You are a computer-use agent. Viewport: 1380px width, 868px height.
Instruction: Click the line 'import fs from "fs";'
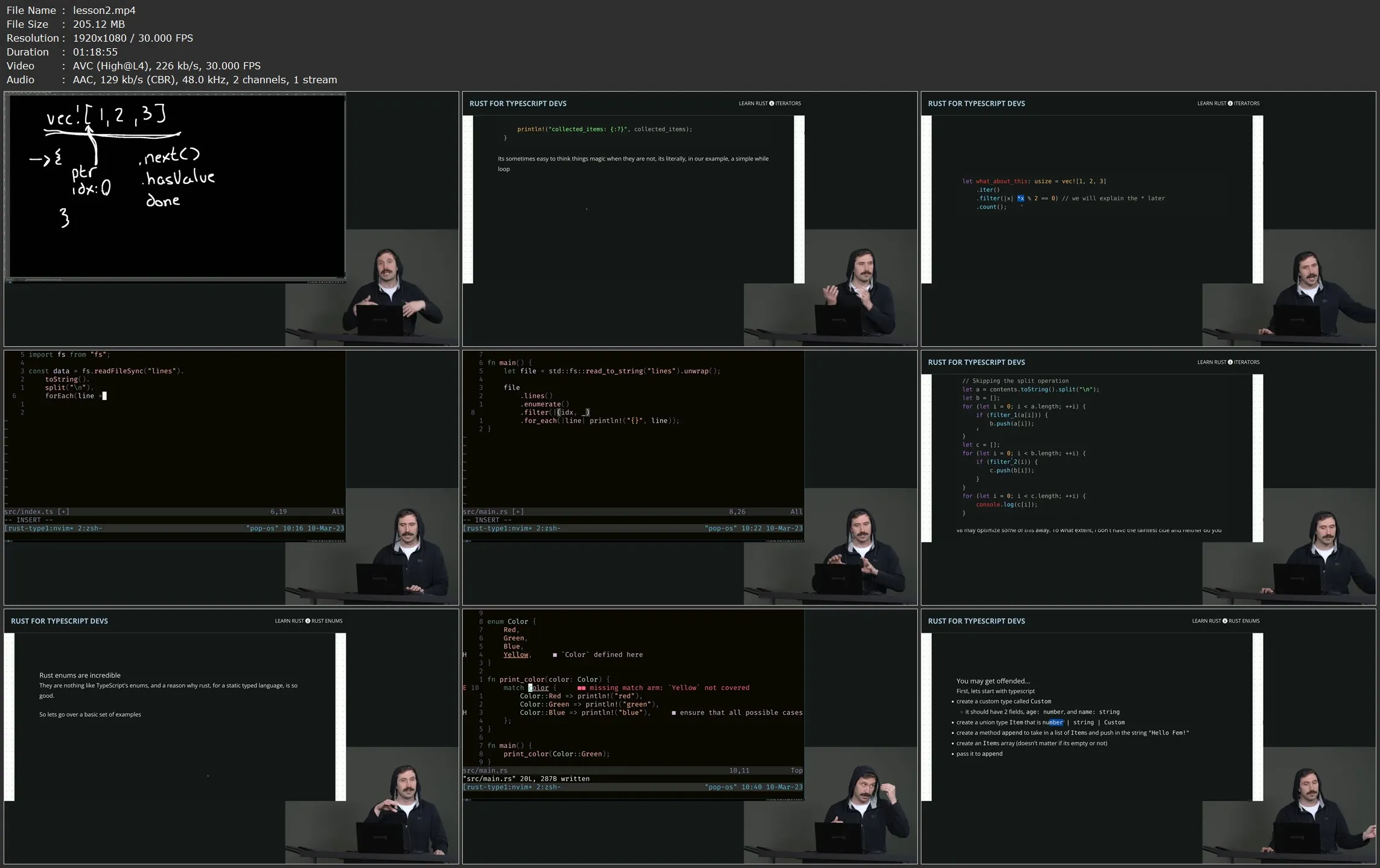coord(69,355)
